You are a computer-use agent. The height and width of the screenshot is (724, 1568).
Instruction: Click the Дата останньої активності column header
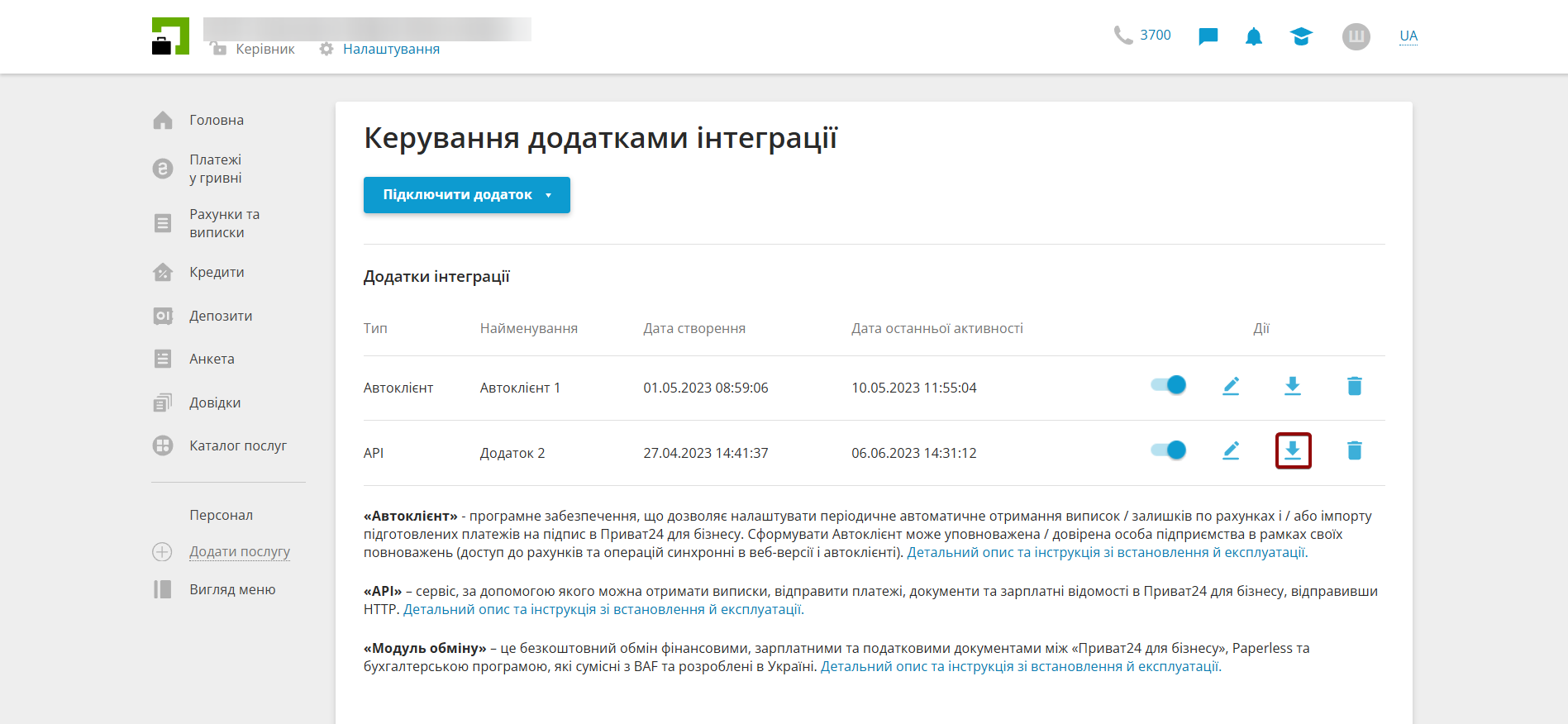click(x=937, y=328)
